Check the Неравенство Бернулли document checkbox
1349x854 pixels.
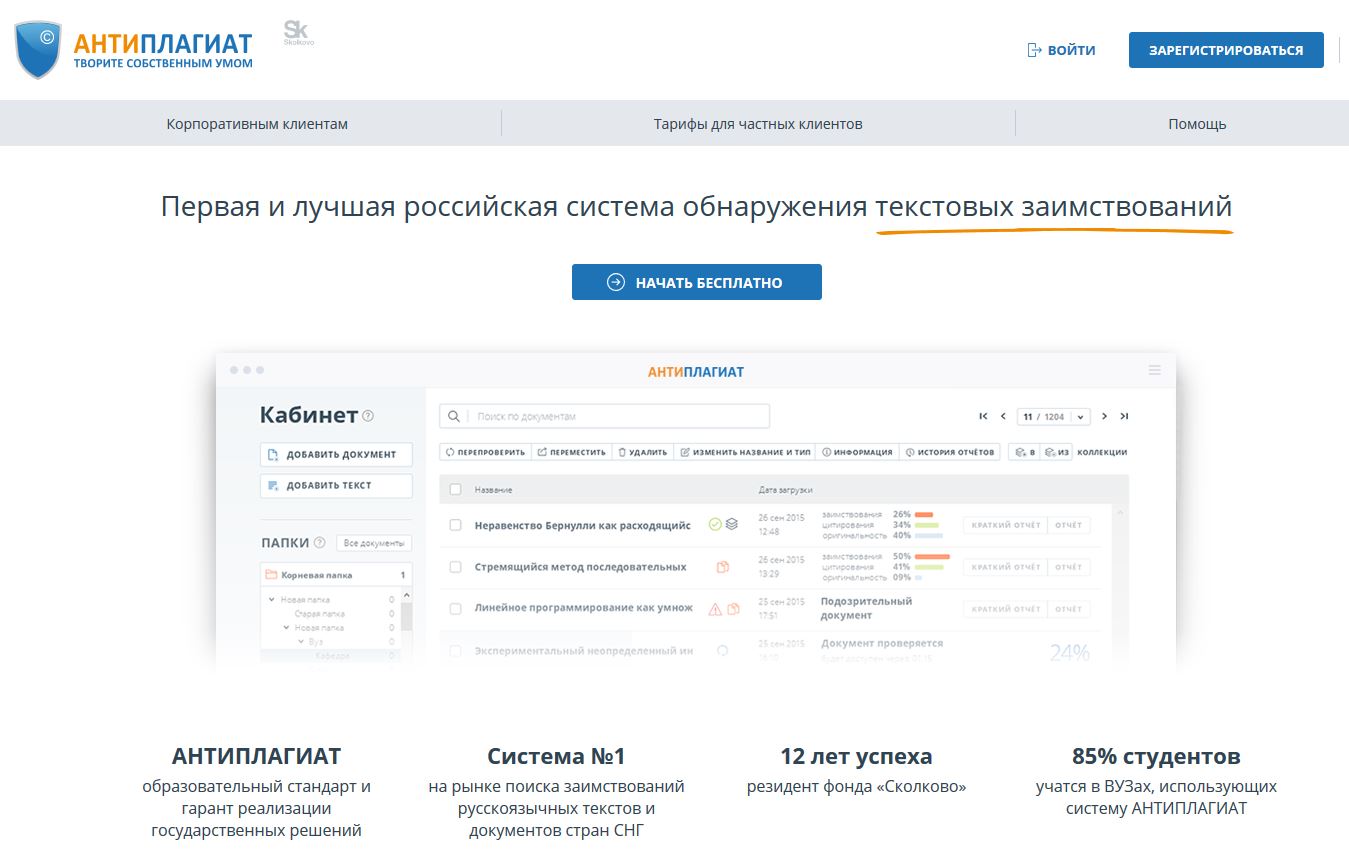tap(456, 525)
